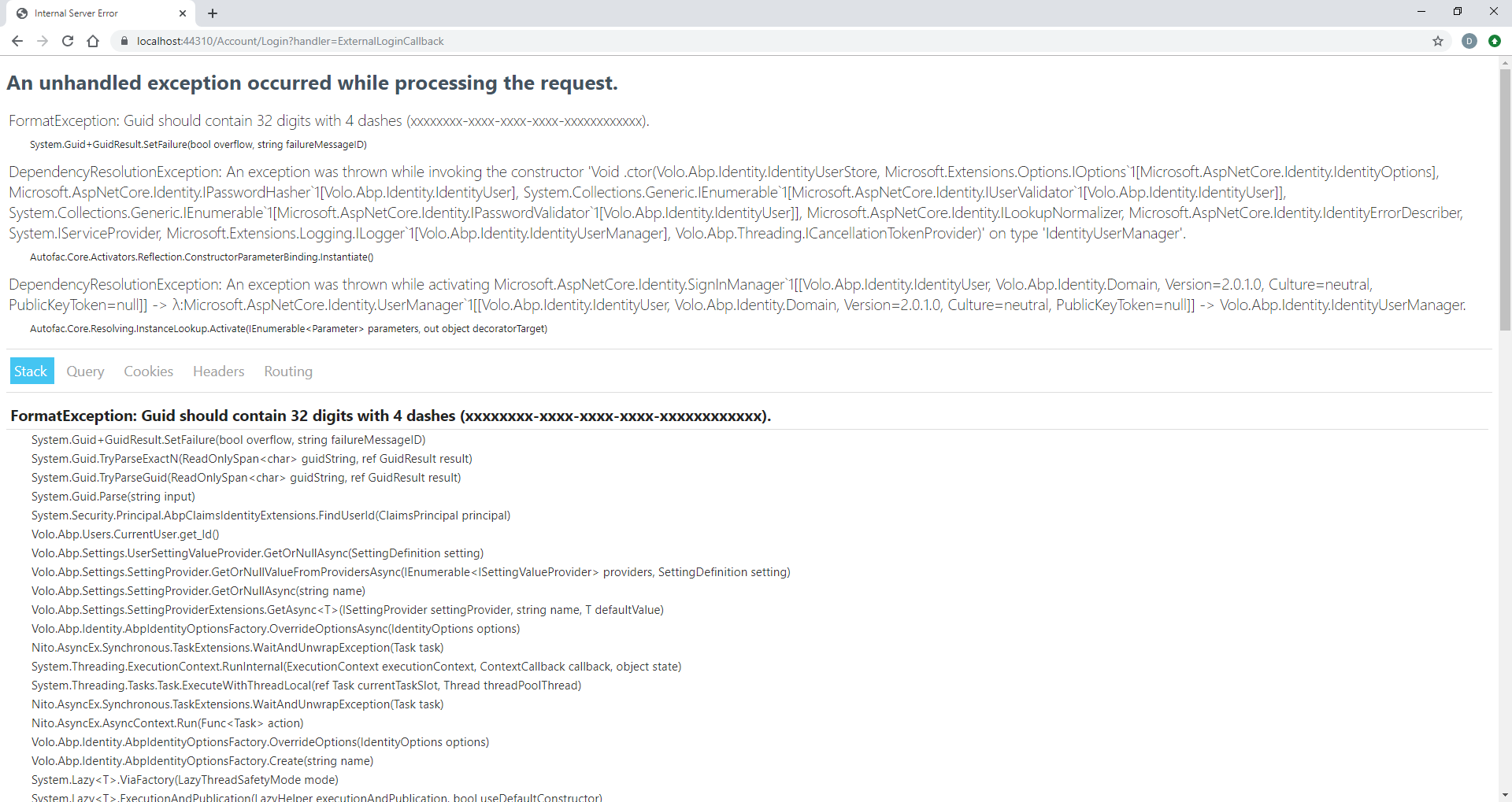Click the scrollbar down arrow

point(1505,795)
